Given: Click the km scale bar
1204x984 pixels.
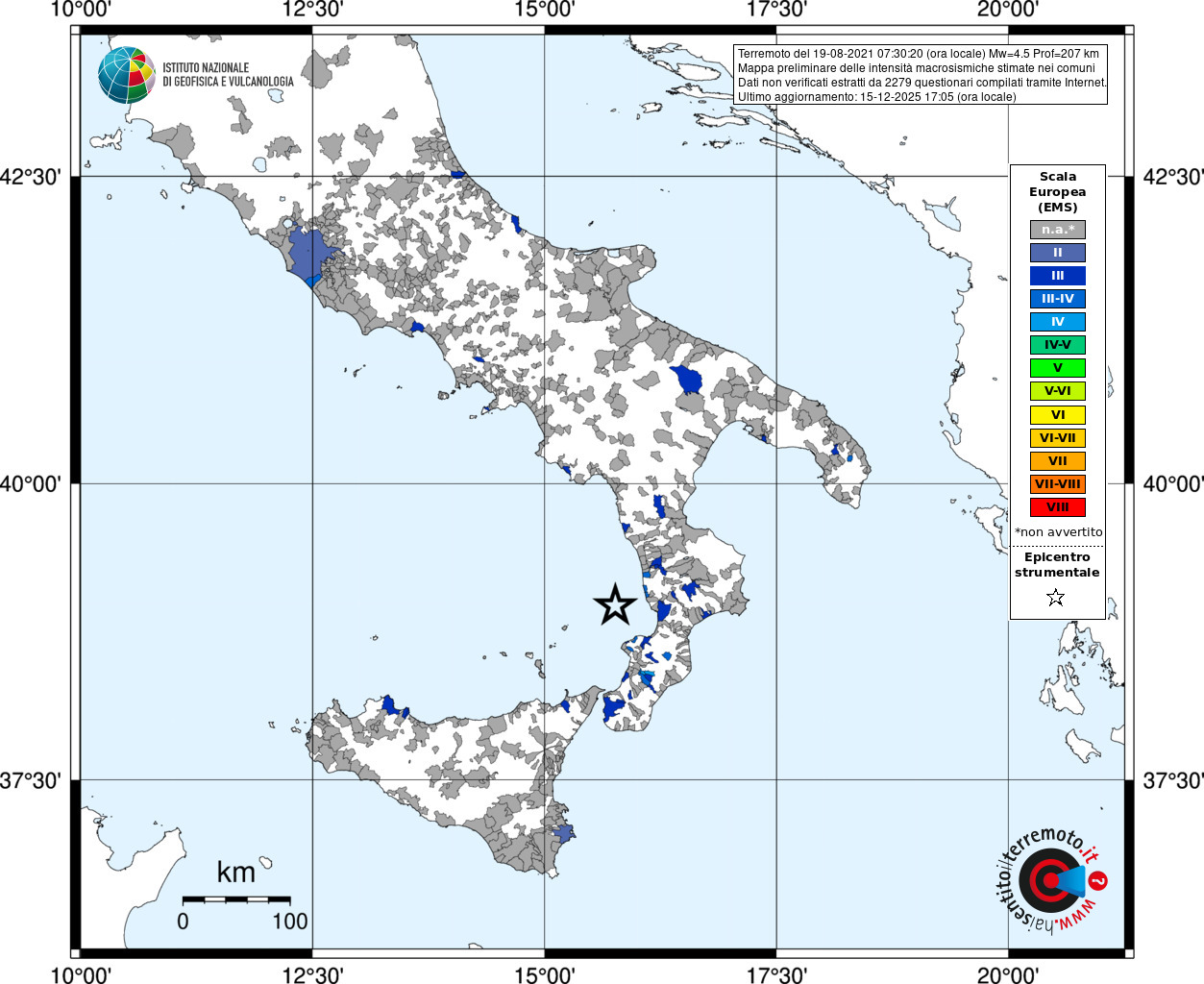Looking at the screenshot, I should (x=236, y=899).
